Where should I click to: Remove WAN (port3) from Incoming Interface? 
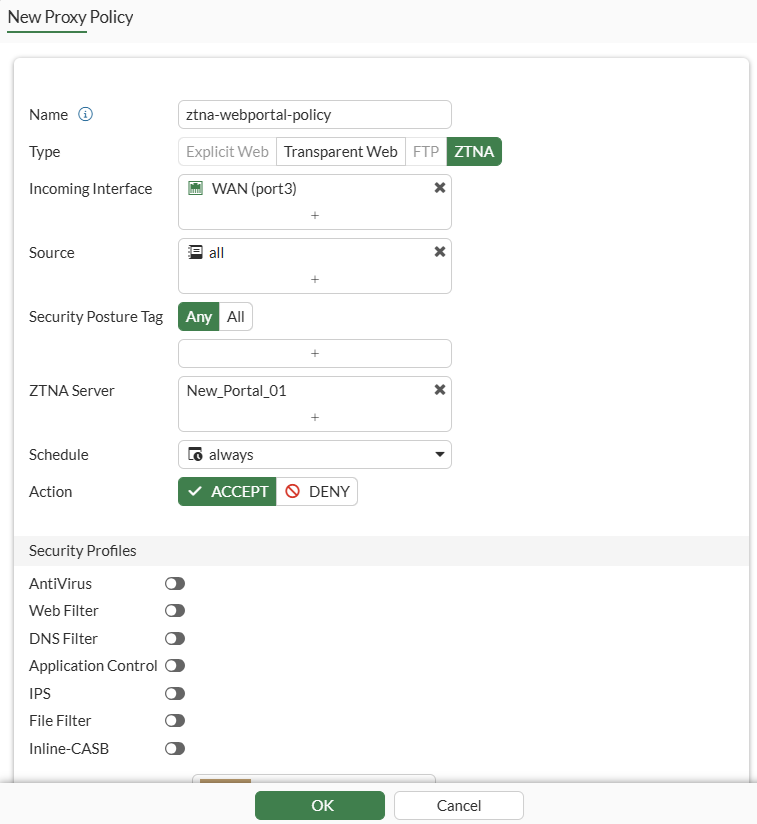pyautogui.click(x=440, y=188)
